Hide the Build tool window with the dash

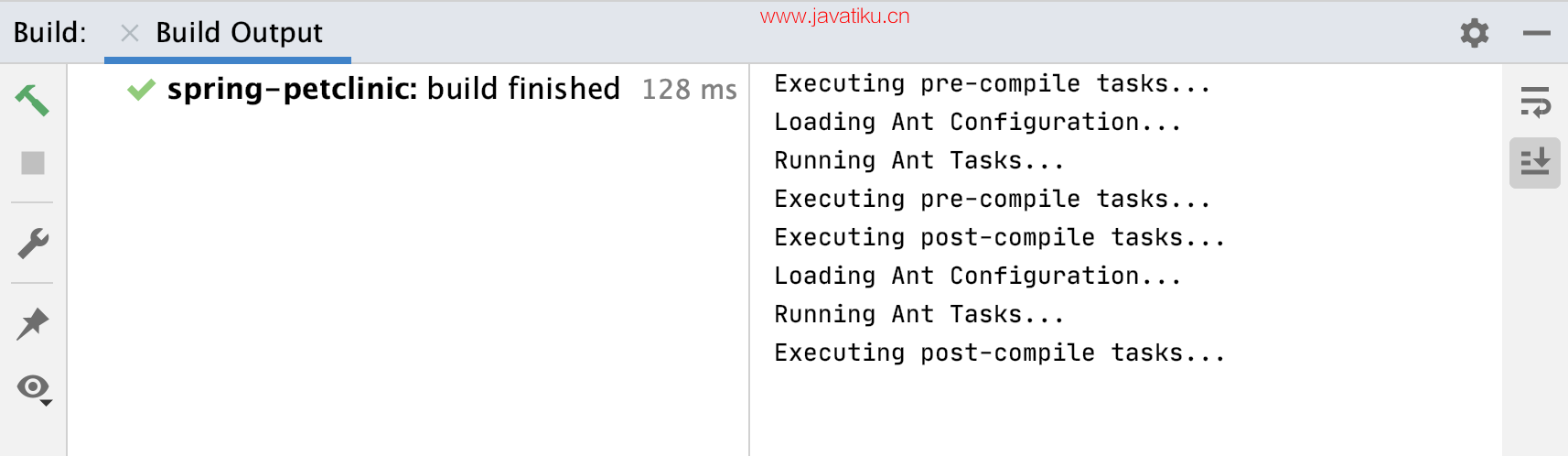[1537, 33]
